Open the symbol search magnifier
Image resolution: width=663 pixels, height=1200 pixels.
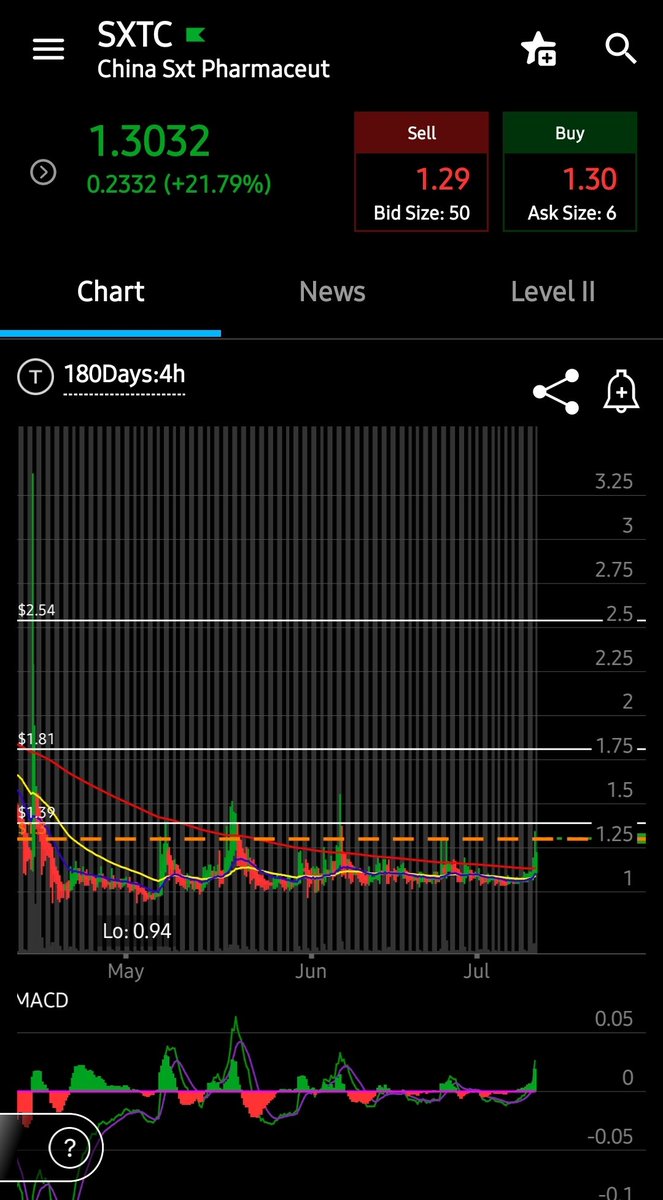click(621, 48)
